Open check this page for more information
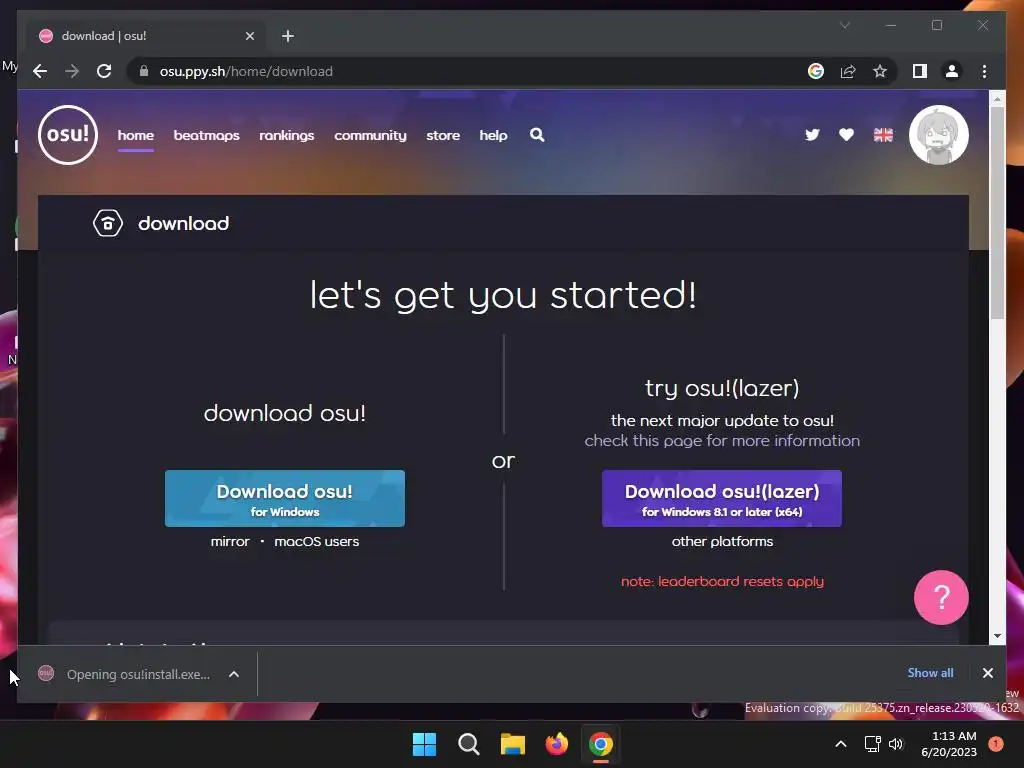The image size is (1024, 768). click(722, 441)
